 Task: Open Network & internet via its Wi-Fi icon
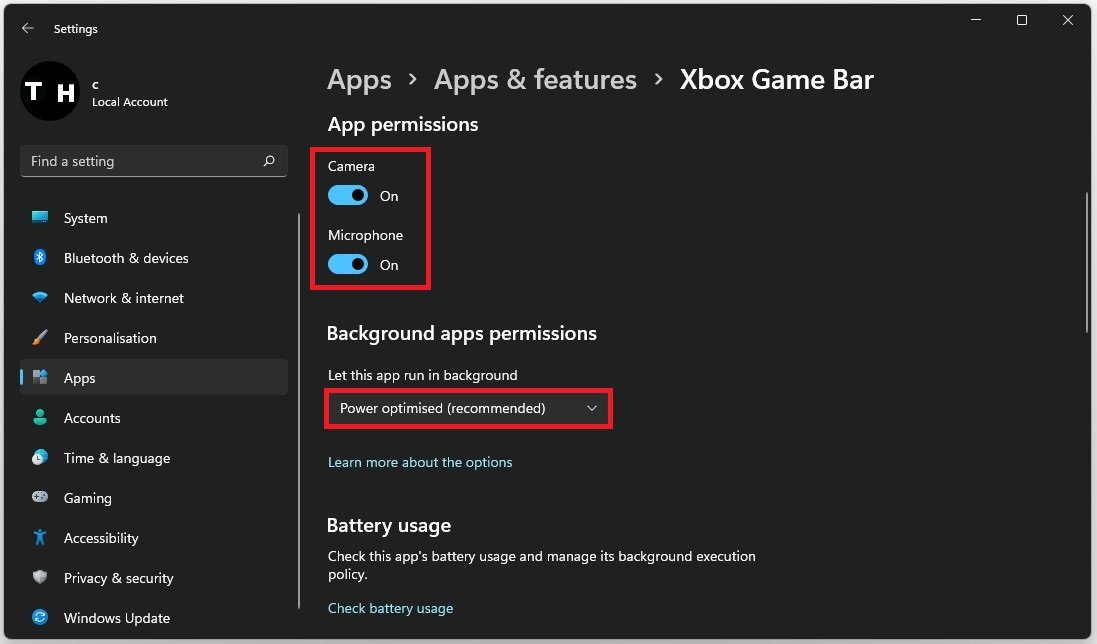tap(40, 298)
